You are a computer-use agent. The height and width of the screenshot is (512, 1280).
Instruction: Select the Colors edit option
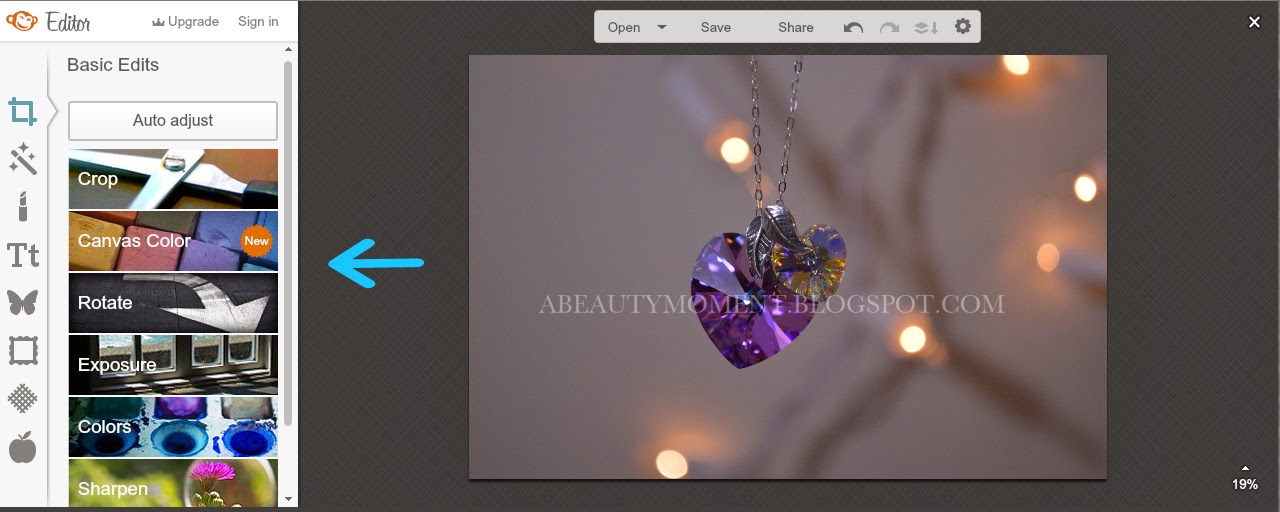[x=173, y=427]
